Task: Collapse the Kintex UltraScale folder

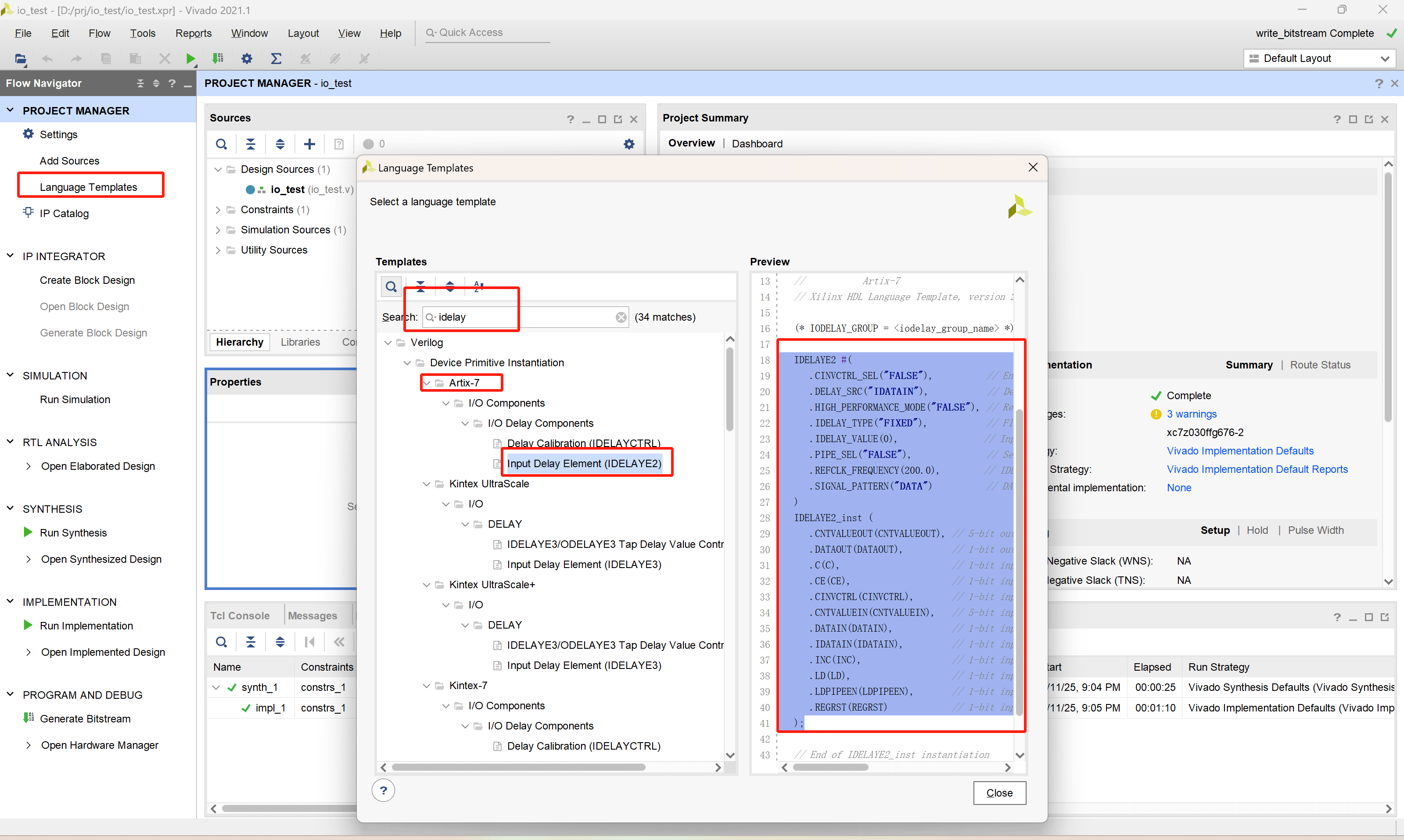Action: (427, 484)
